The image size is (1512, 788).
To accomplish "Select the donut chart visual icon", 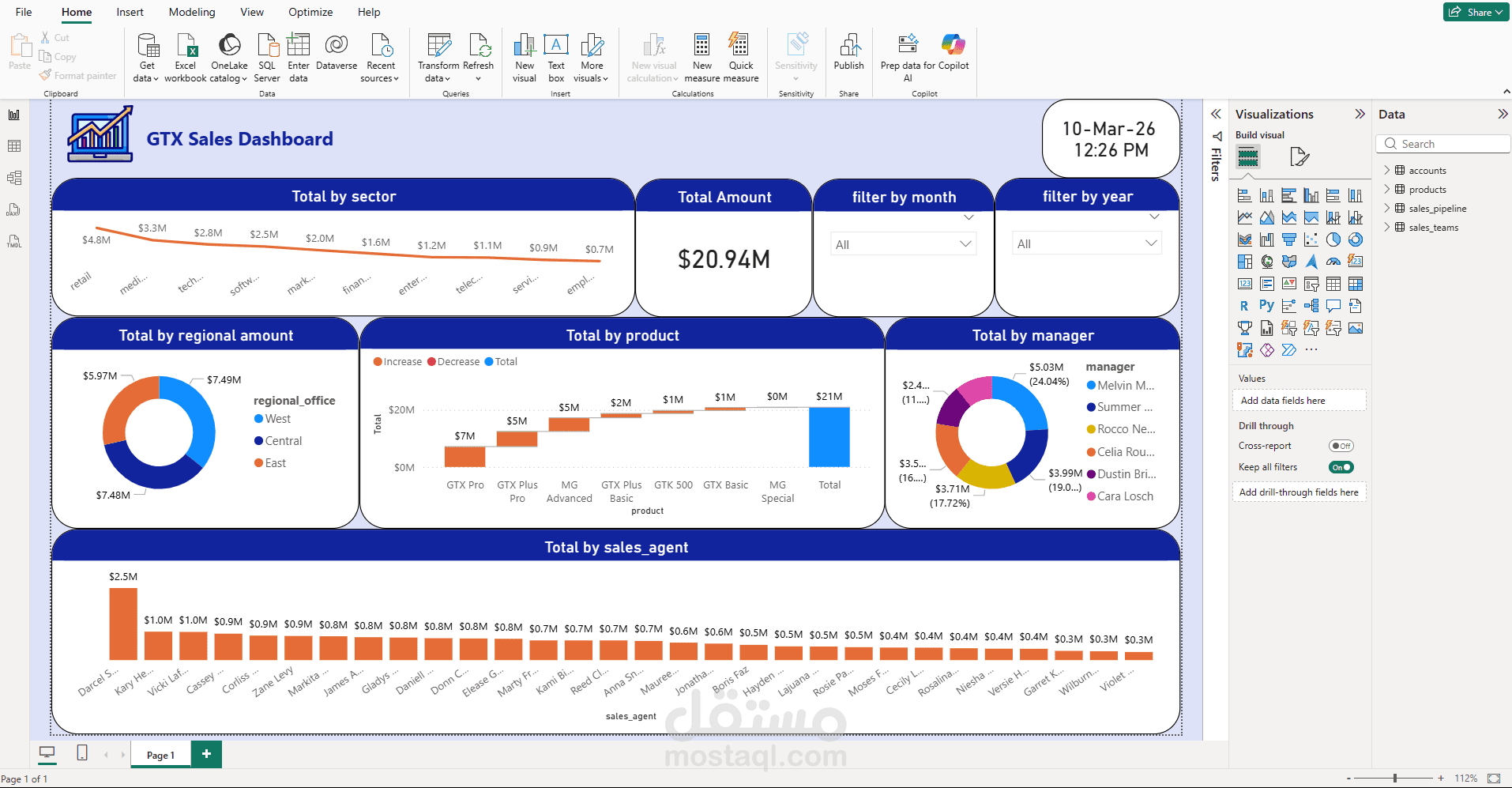I will [1357, 239].
